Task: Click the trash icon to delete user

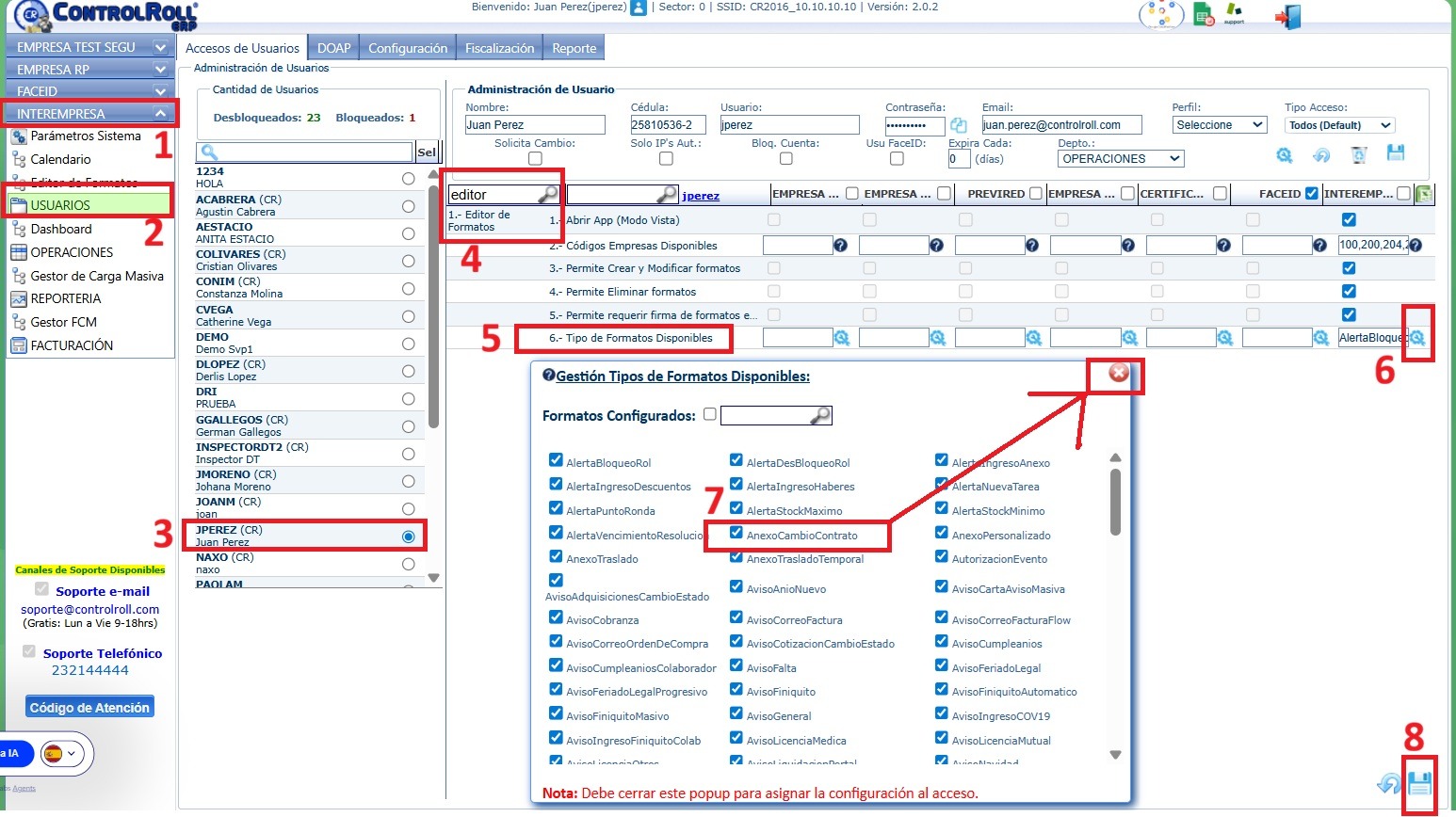Action: point(1358,155)
